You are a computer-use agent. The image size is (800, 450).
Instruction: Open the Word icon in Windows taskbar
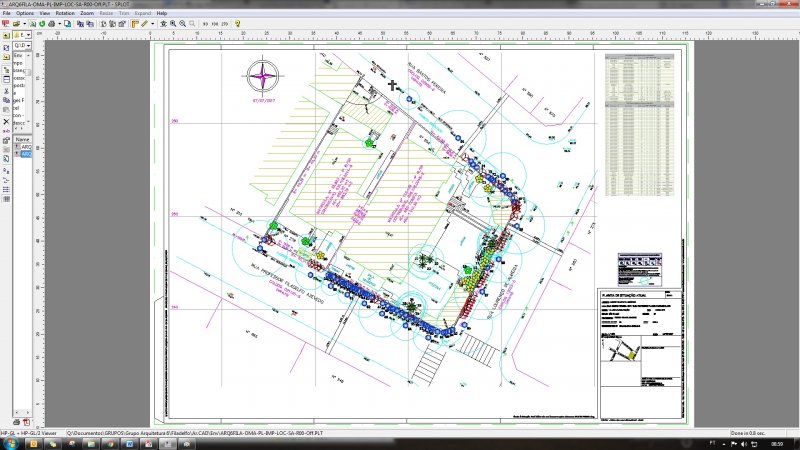tap(129, 444)
